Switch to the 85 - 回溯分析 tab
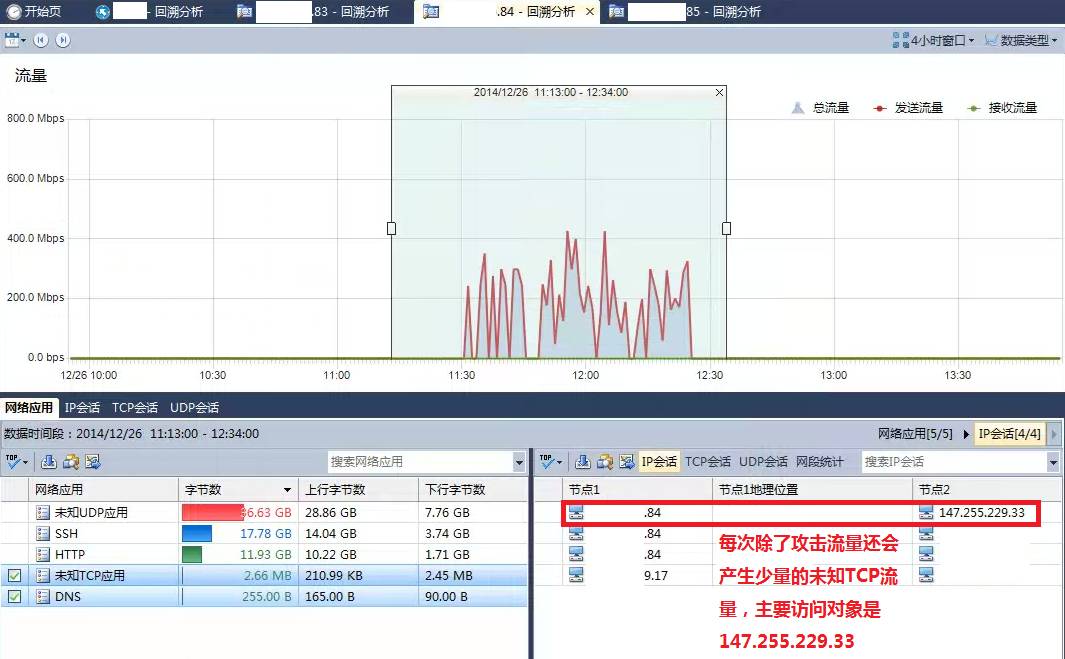 [685, 12]
